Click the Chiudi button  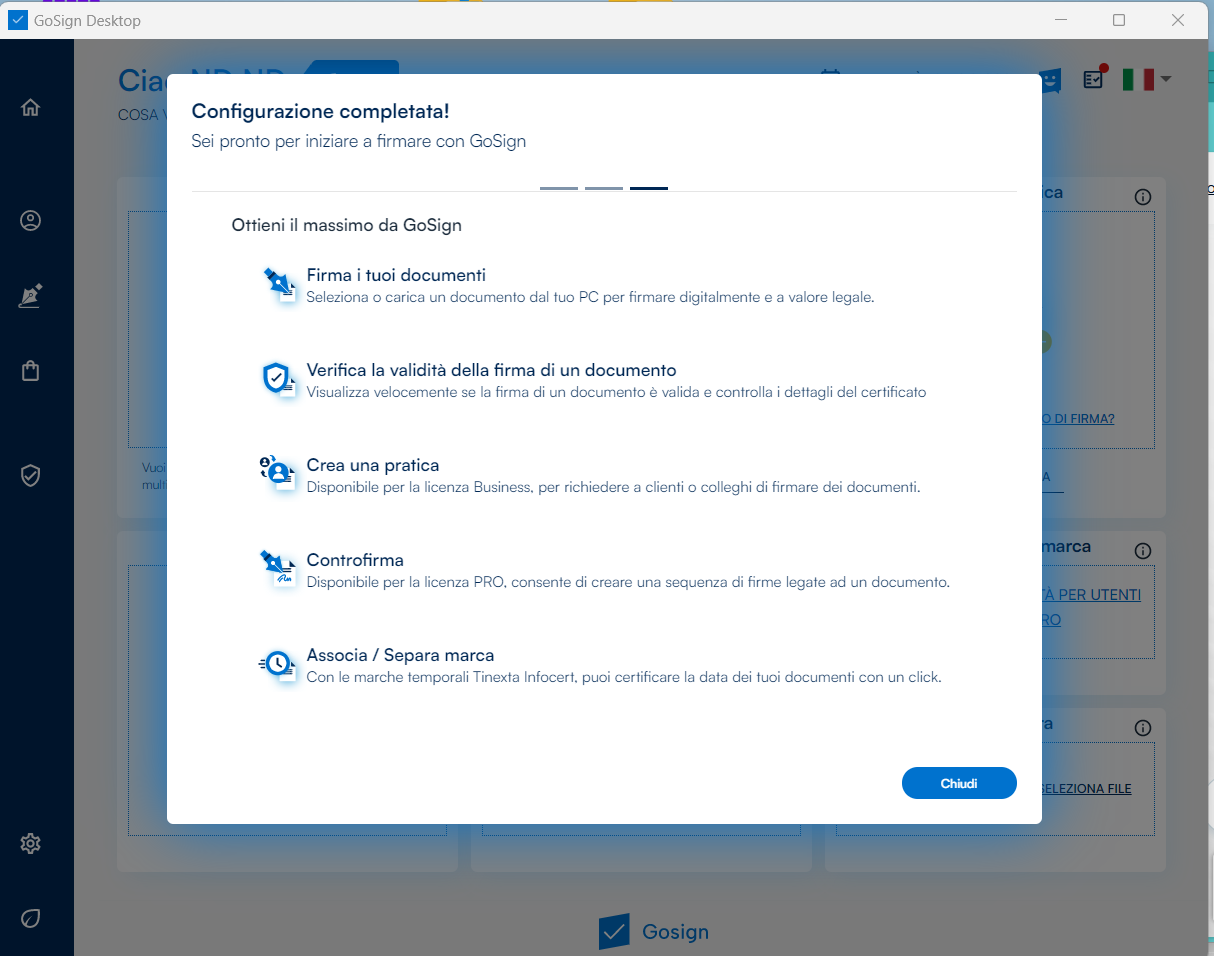pos(958,783)
